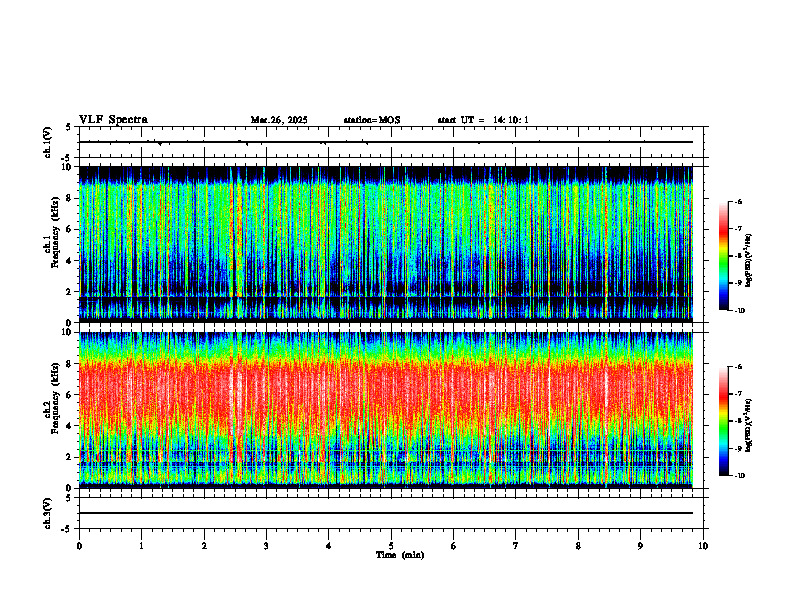Click the time axis tick label "5"
The image size is (792, 612).
(x=391, y=546)
